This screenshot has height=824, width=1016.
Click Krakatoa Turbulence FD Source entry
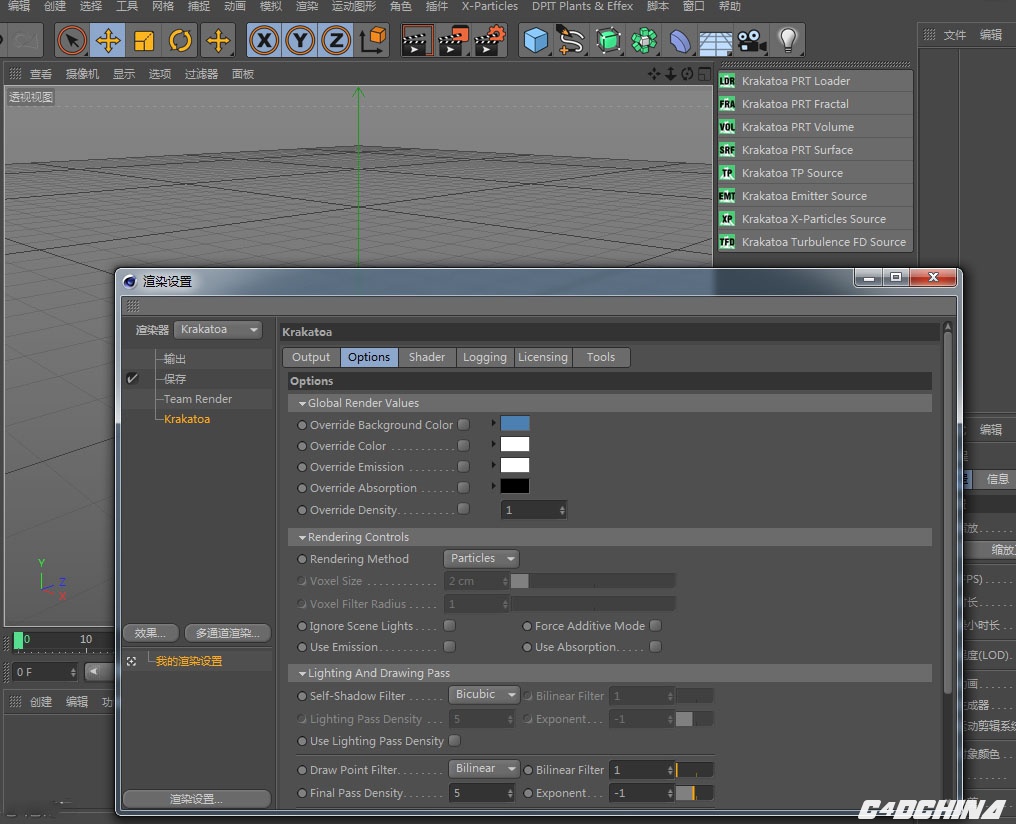point(815,242)
